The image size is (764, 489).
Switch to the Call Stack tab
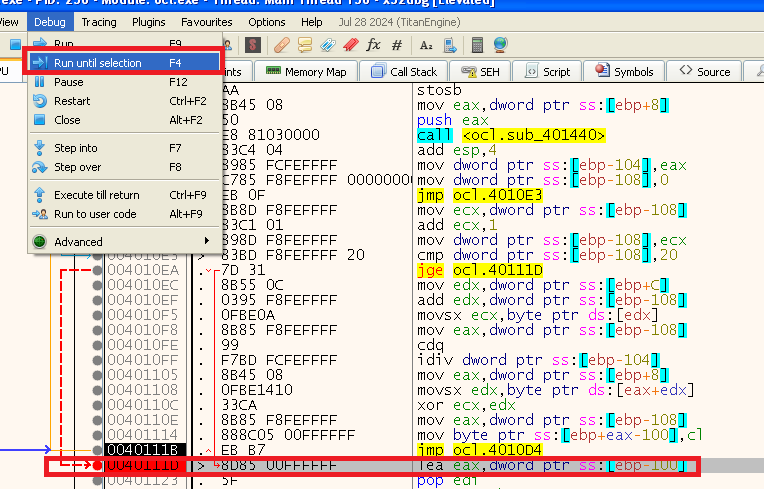tap(405, 72)
